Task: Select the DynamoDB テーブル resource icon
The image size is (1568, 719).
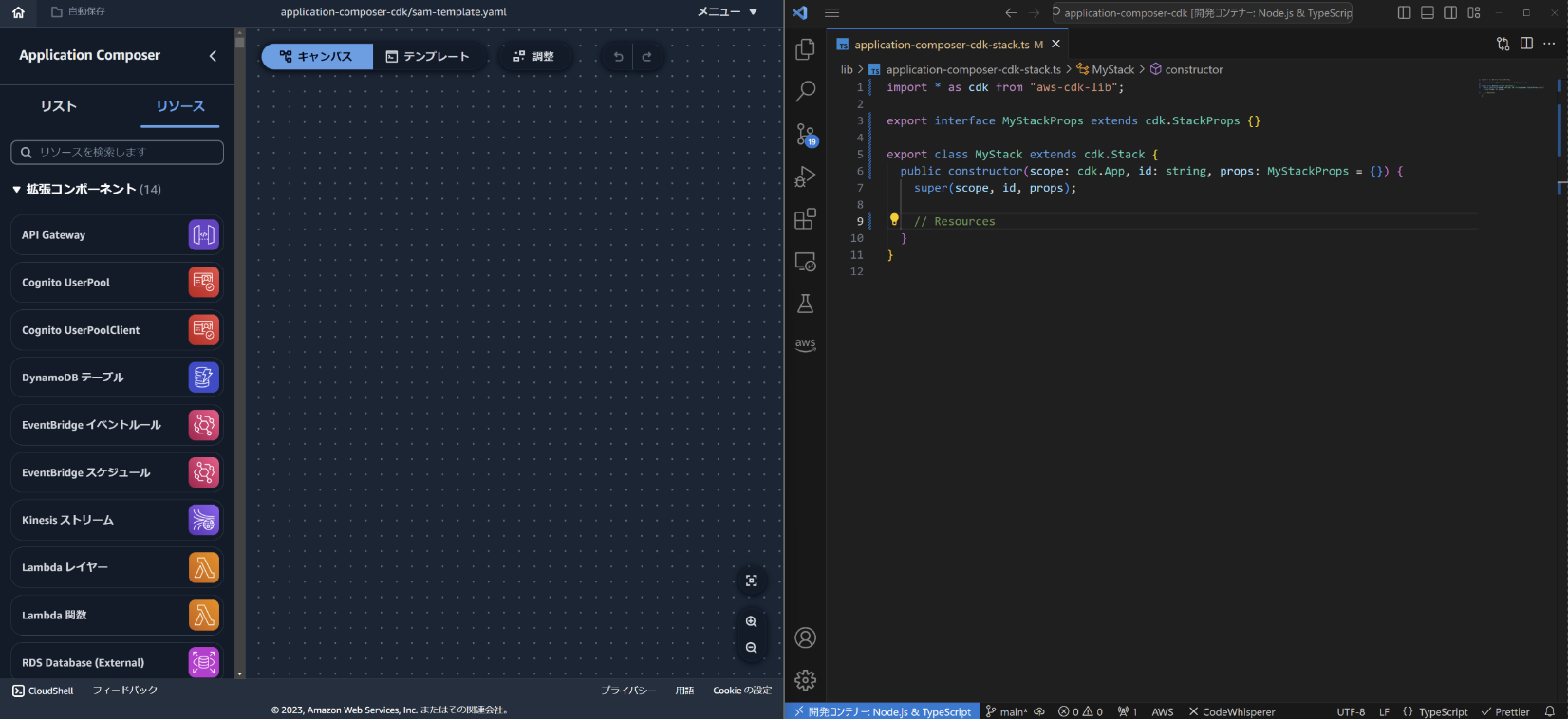Action: (x=204, y=378)
